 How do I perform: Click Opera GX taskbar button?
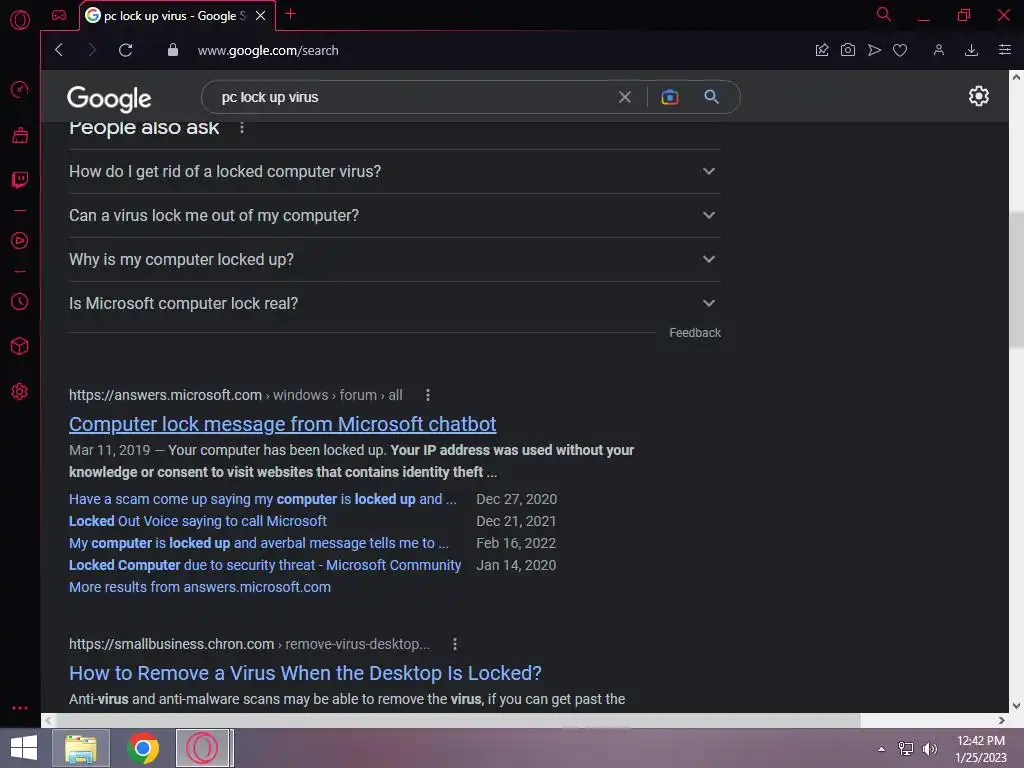(x=203, y=748)
